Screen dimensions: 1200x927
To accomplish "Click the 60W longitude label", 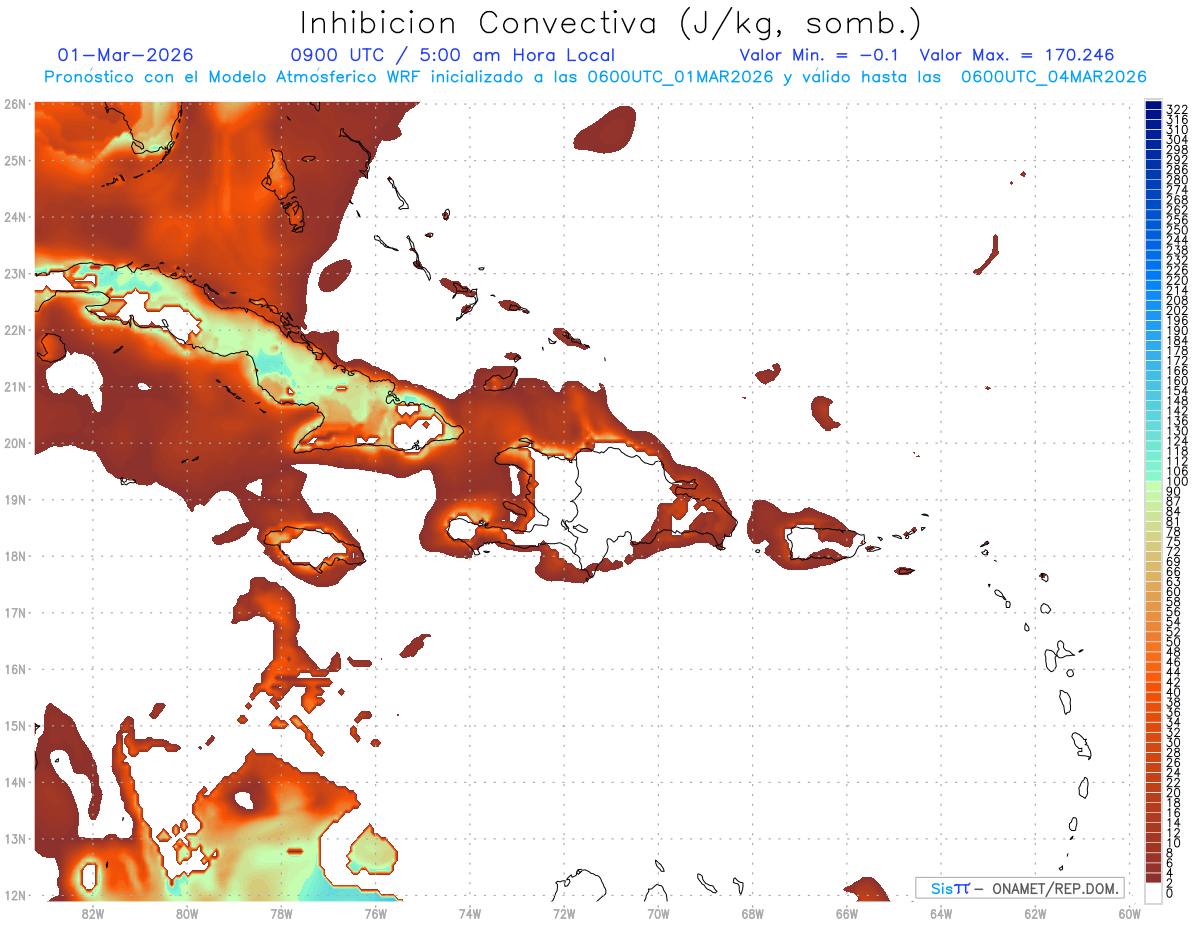I will [x=1129, y=912].
